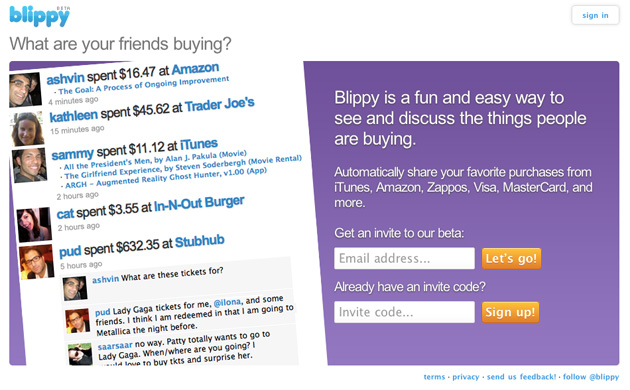
Task: Open pud's large profile photo
Action: point(36,262)
